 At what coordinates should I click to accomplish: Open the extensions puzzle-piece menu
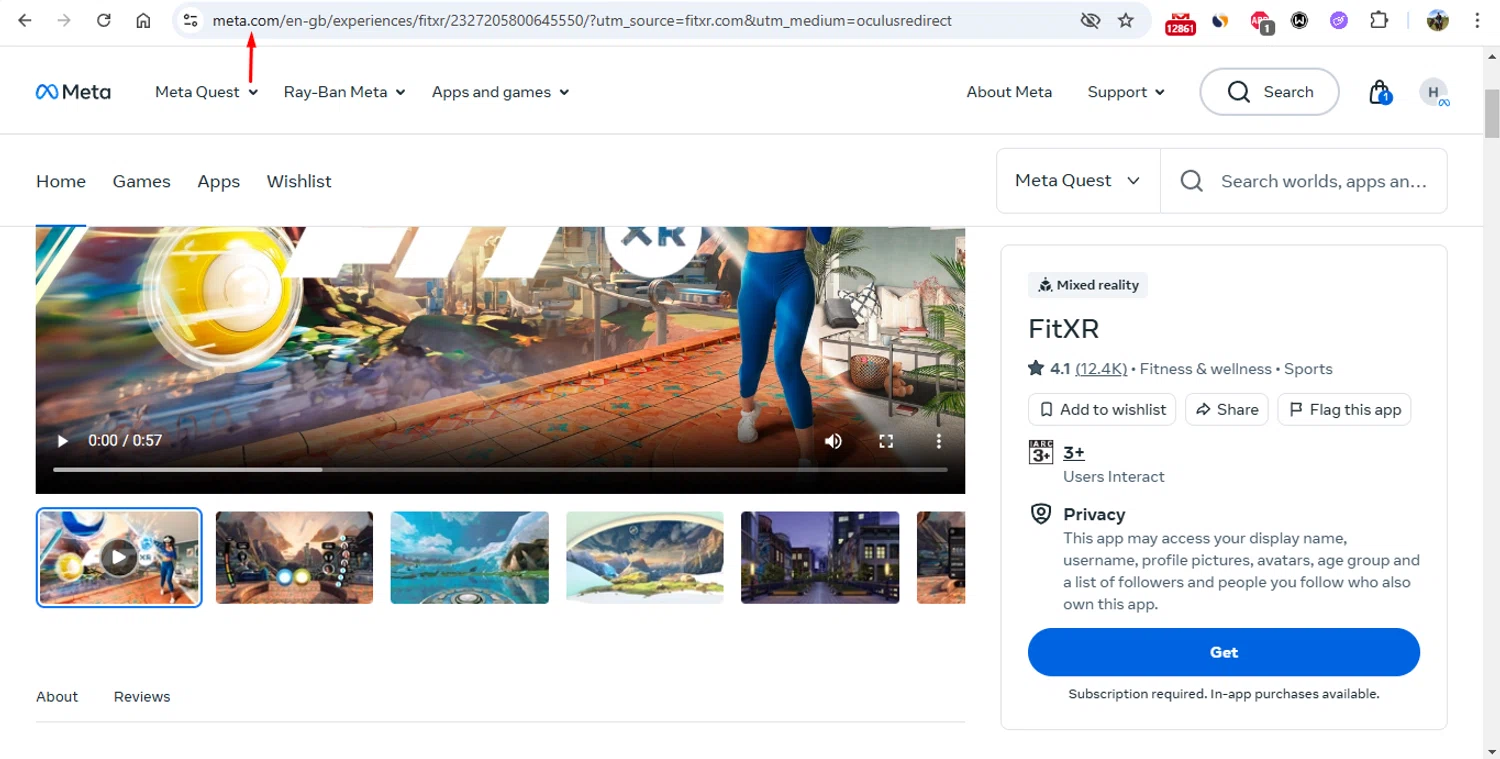click(1379, 20)
